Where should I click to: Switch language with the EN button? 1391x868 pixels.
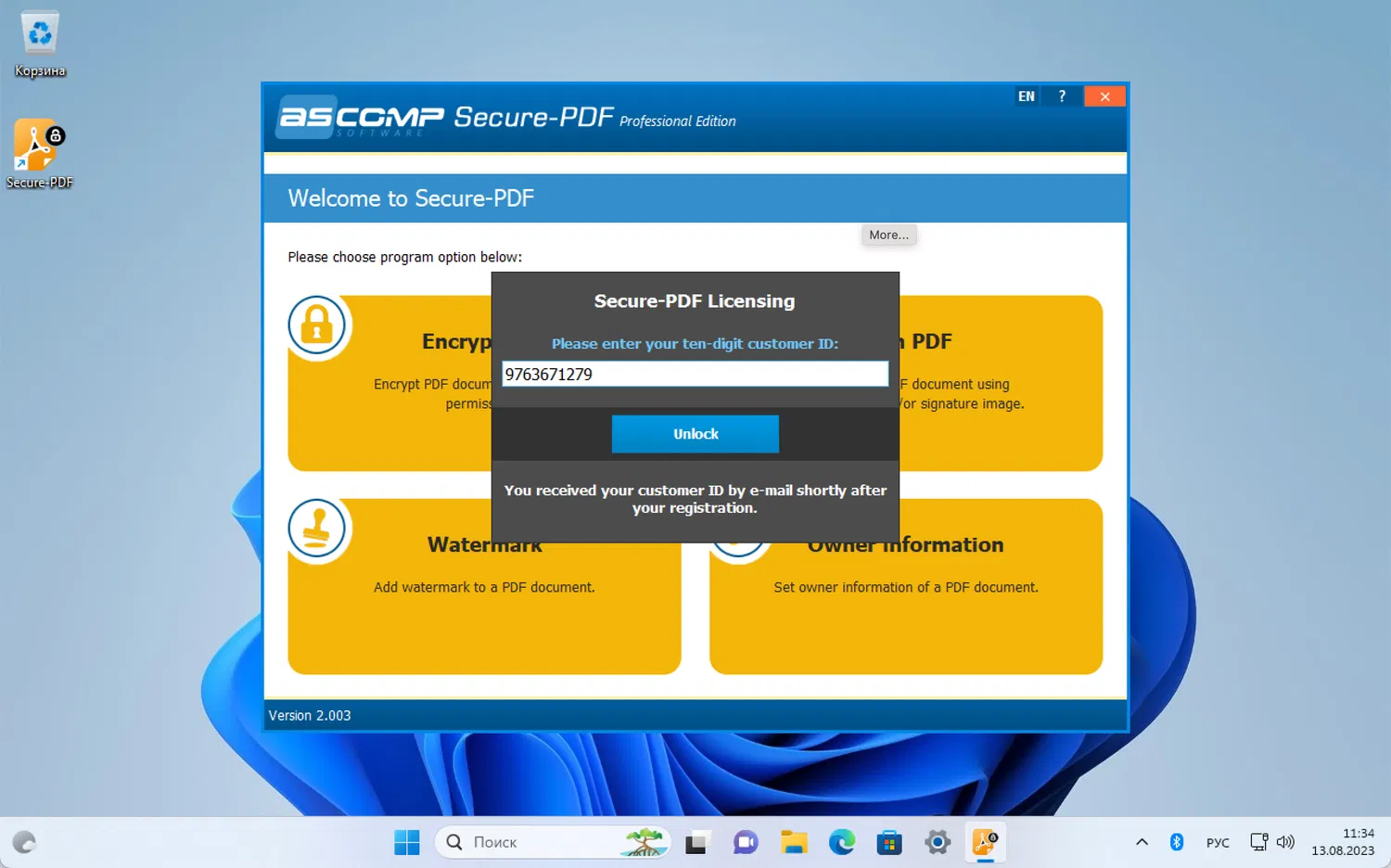(1027, 96)
